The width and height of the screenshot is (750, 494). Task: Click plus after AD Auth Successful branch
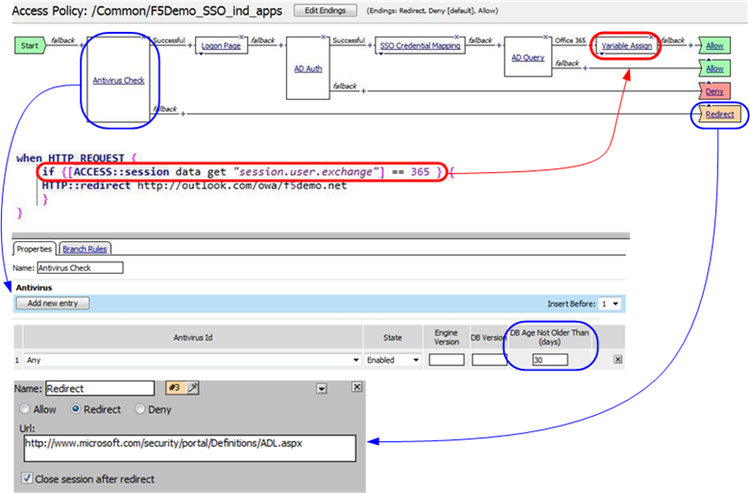(x=370, y=45)
